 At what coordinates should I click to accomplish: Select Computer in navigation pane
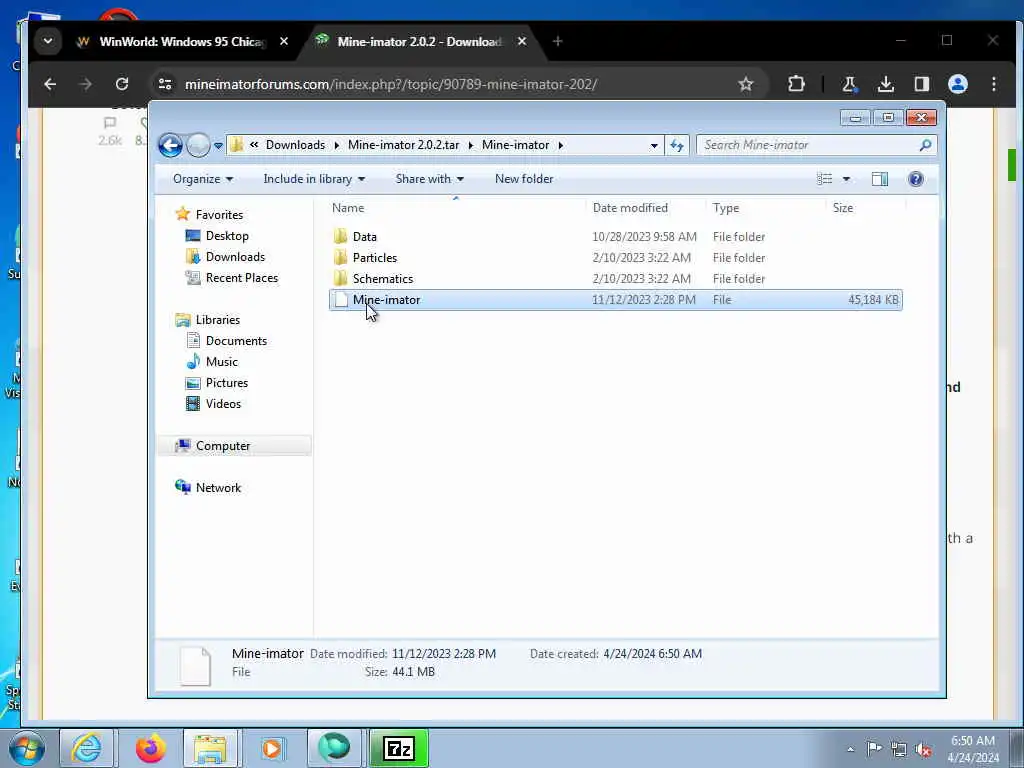(x=223, y=446)
